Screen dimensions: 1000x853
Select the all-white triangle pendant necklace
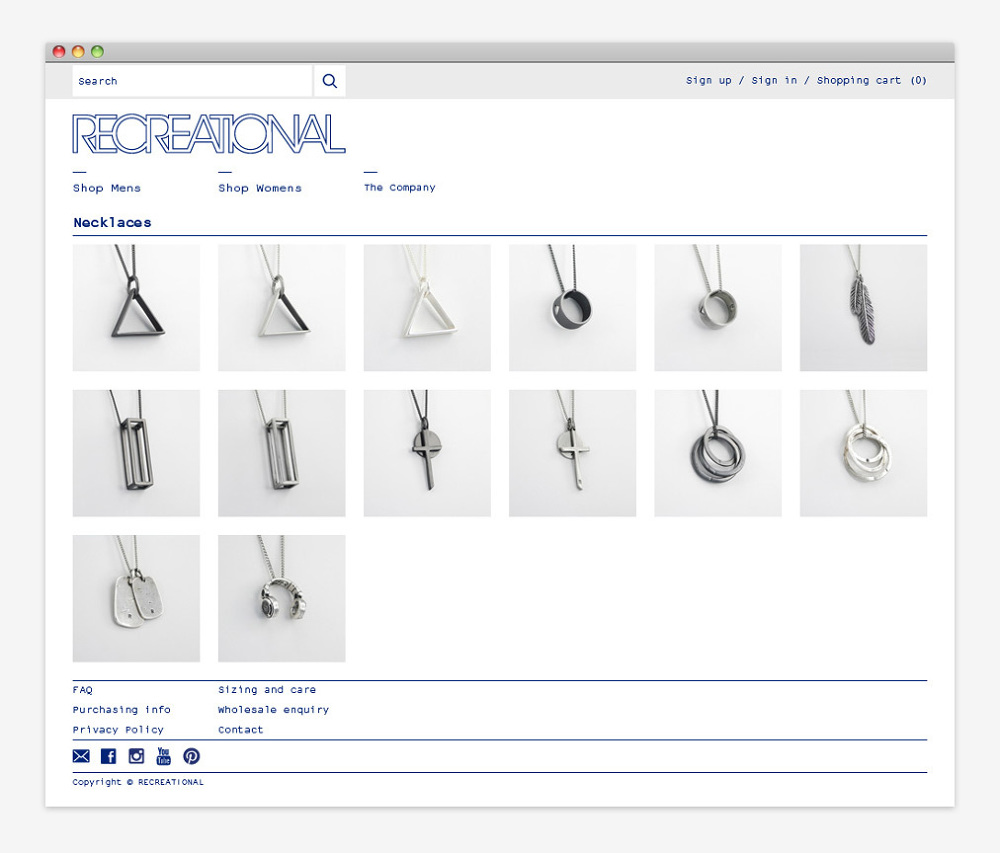[x=427, y=307]
